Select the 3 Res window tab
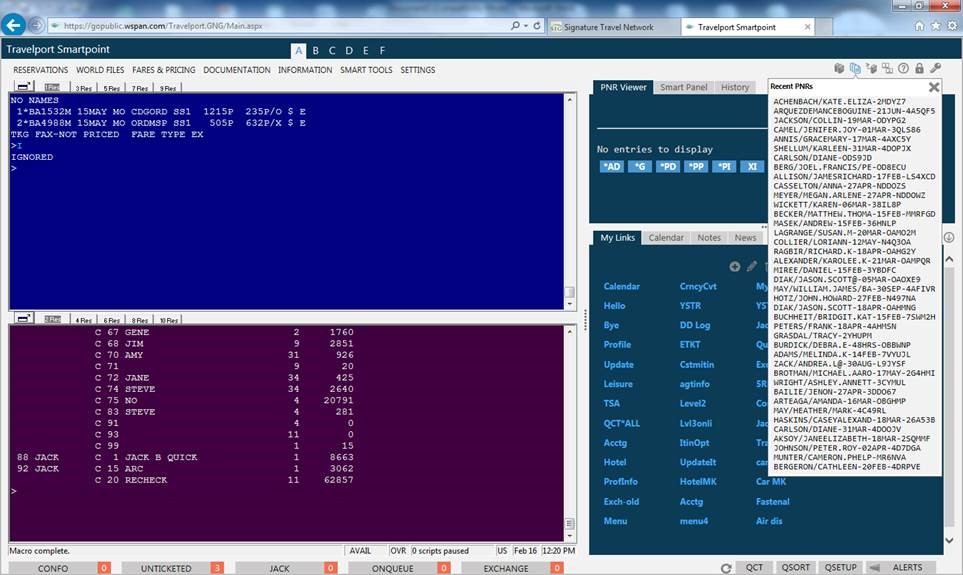This screenshot has width=963, height=575. (x=84, y=88)
